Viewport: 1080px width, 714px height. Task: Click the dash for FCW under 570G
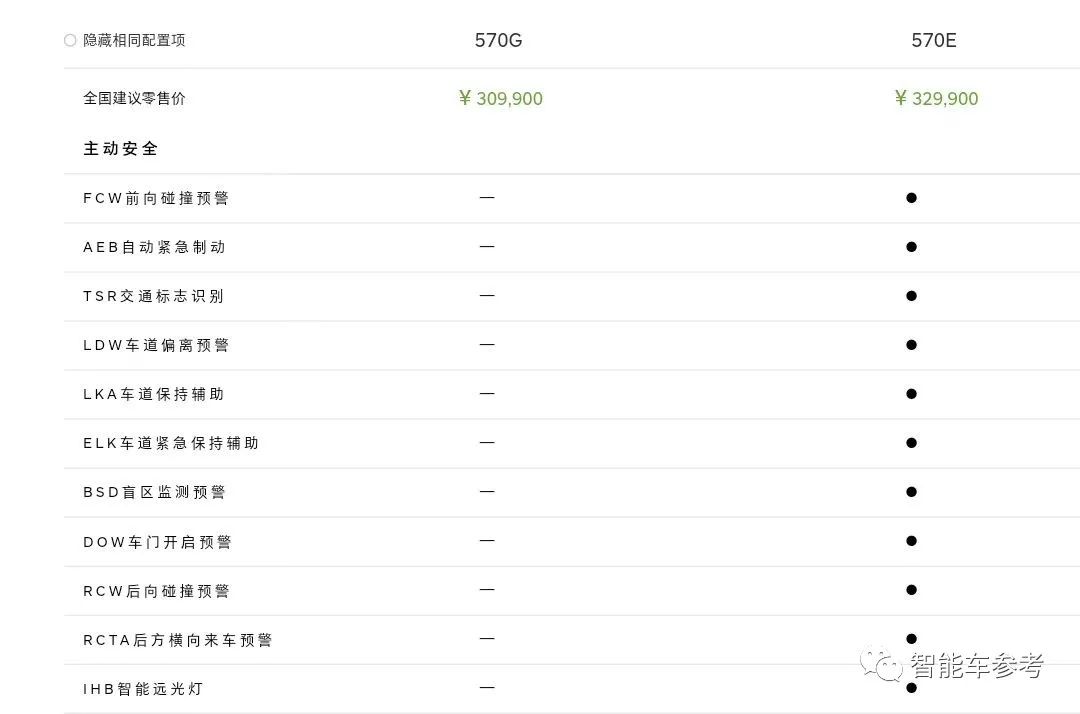(487, 198)
